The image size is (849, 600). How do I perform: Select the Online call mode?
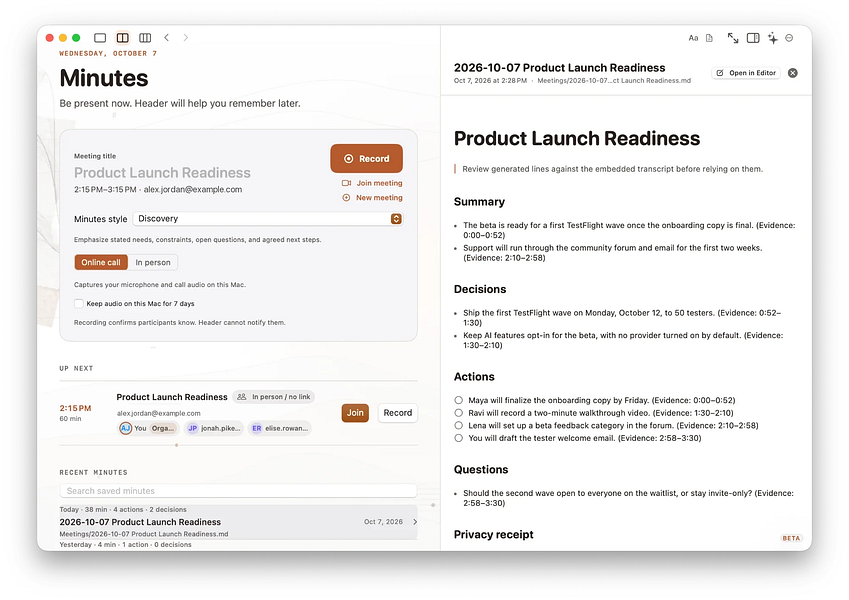(101, 263)
